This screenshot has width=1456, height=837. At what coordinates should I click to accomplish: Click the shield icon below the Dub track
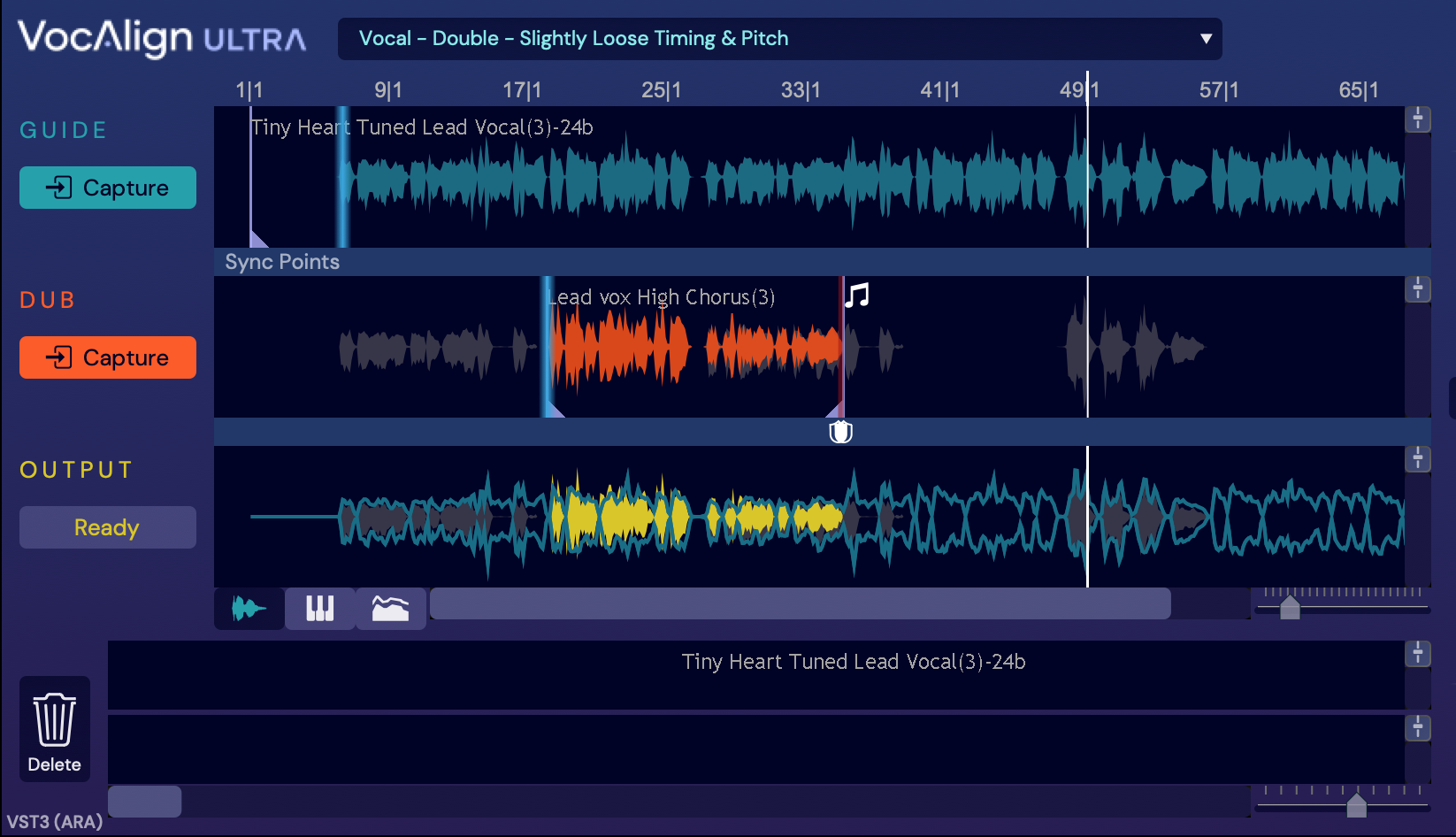pyautogui.click(x=840, y=432)
